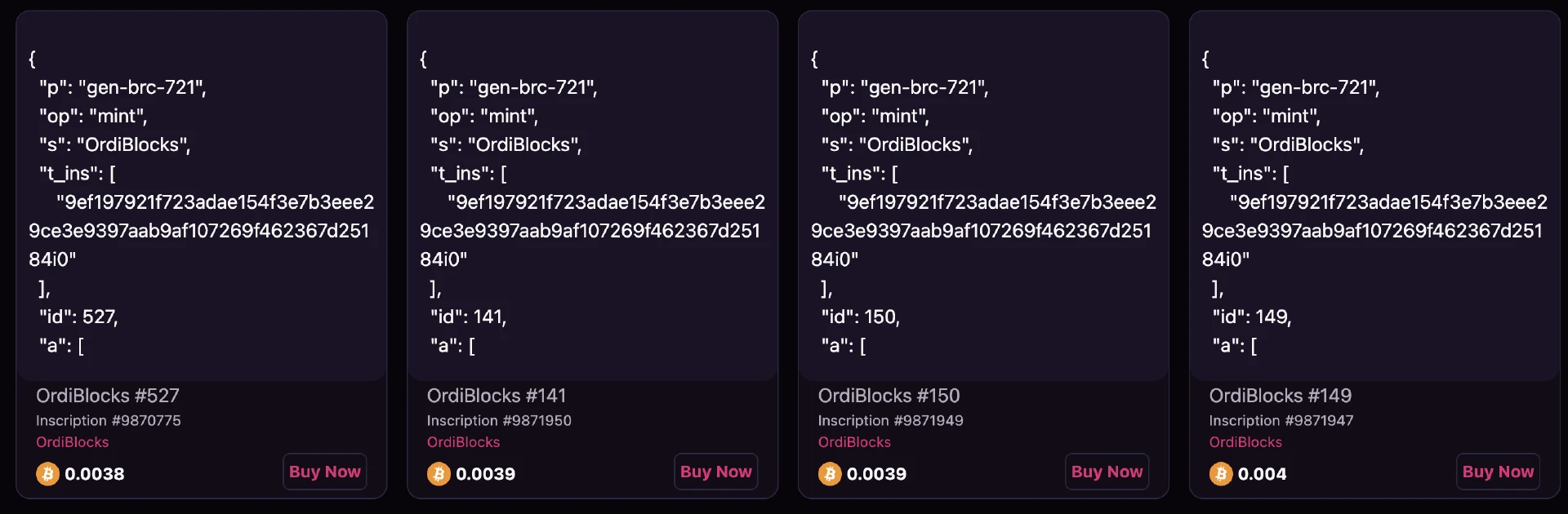Click Bitcoin icon on OrdiBlocks #141 card
1568x514 pixels.
coord(439,474)
